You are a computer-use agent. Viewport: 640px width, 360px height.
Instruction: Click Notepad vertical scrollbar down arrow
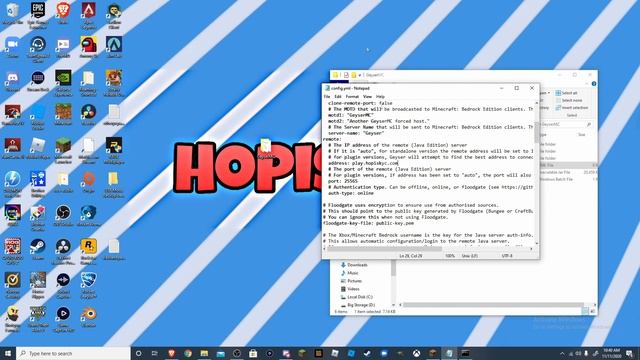[536, 243]
